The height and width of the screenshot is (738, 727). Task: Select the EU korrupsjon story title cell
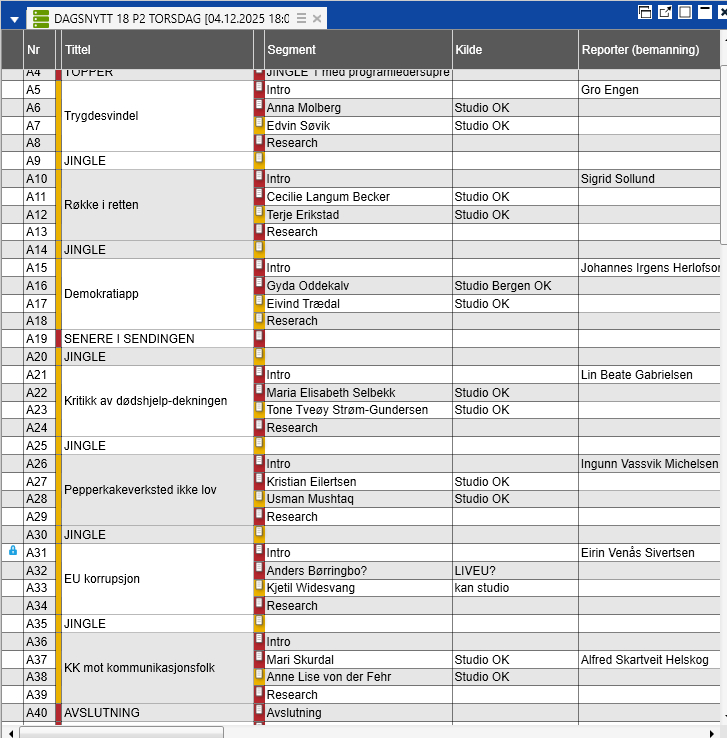click(x=157, y=579)
